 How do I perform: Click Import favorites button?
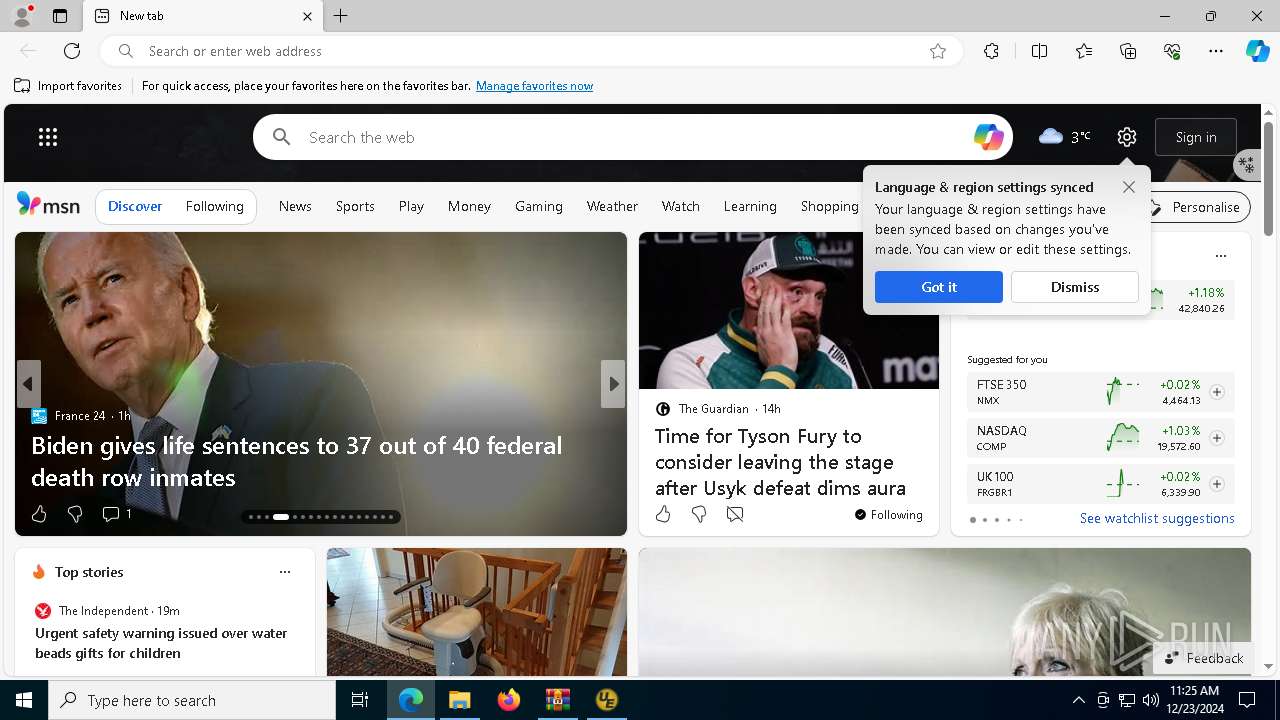pos(68,86)
